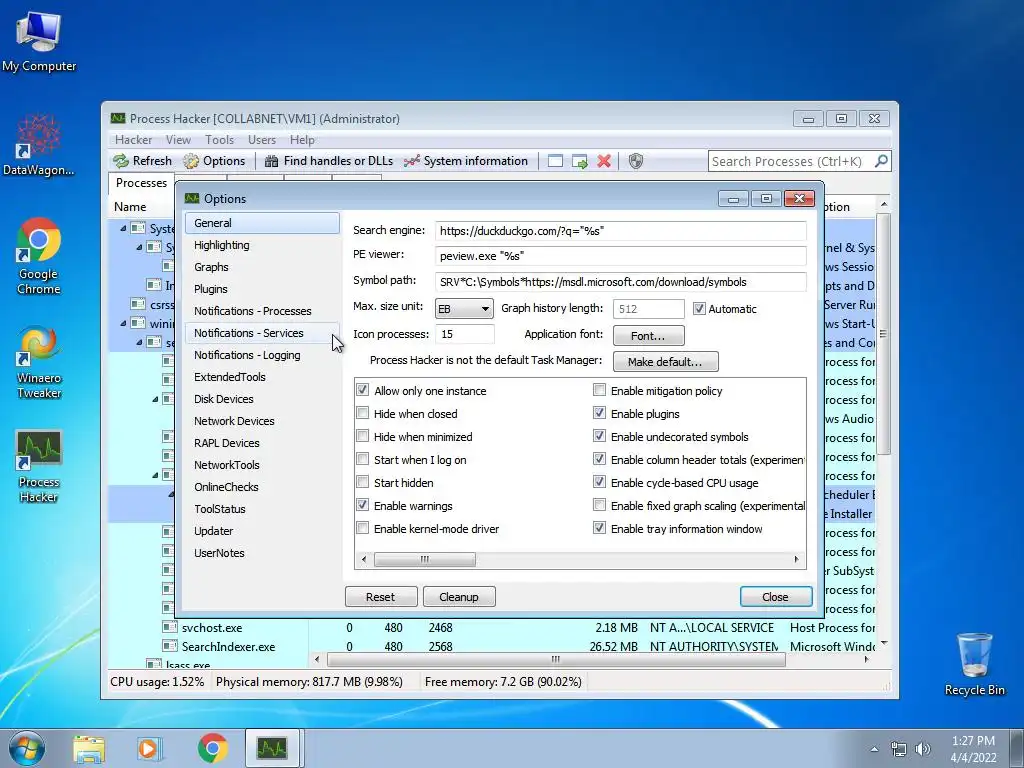
Task: Open Process Hacker desktop shortcut
Action: pyautogui.click(x=39, y=466)
